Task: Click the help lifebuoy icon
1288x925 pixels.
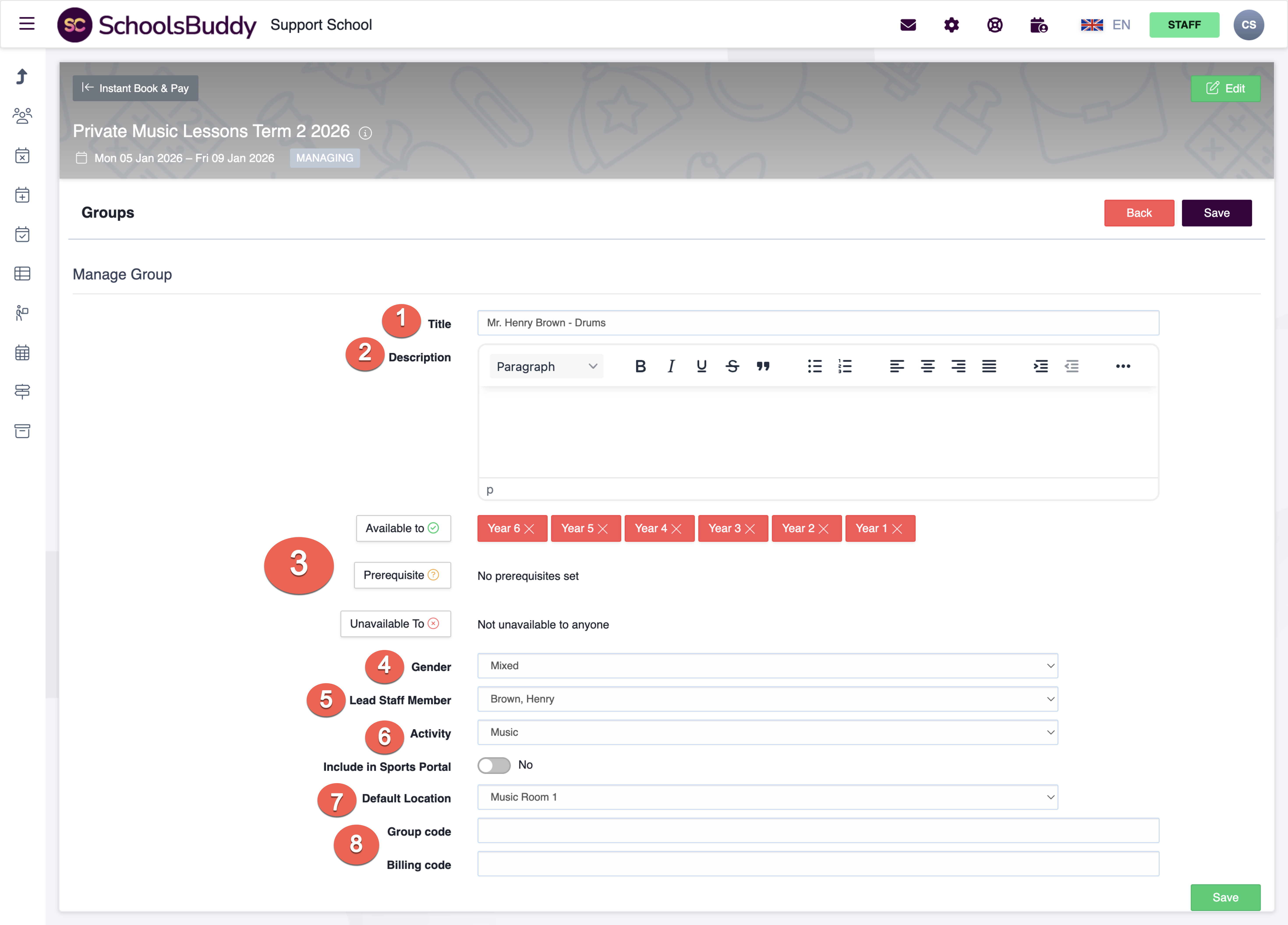Action: [994, 25]
